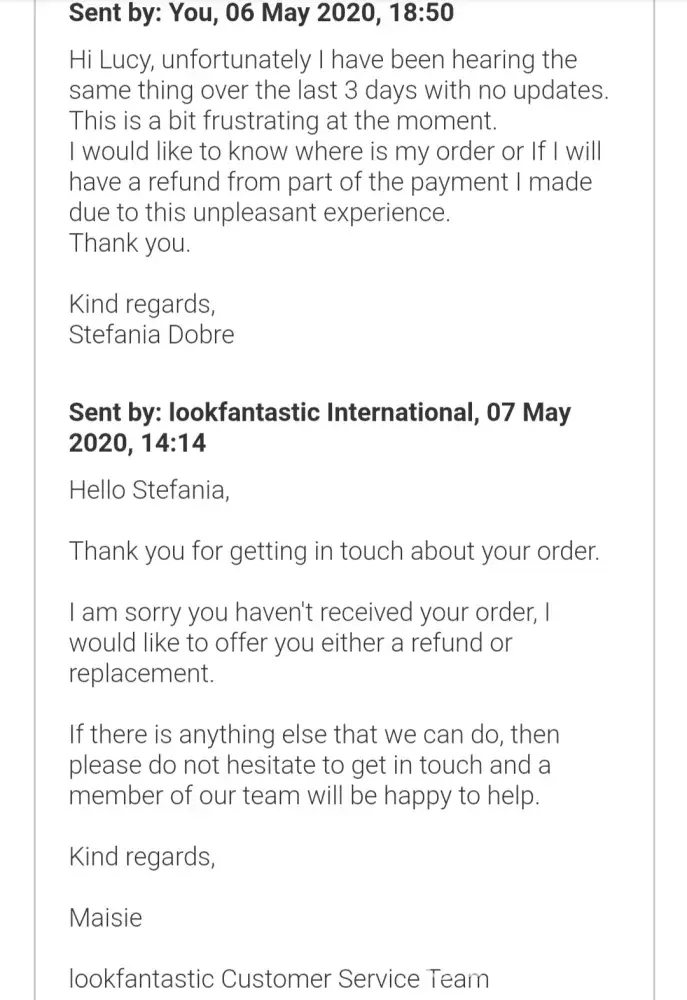This screenshot has height=1000, width=687.
Task: Open the "lookfantastic International" sender header
Action: [319, 412]
